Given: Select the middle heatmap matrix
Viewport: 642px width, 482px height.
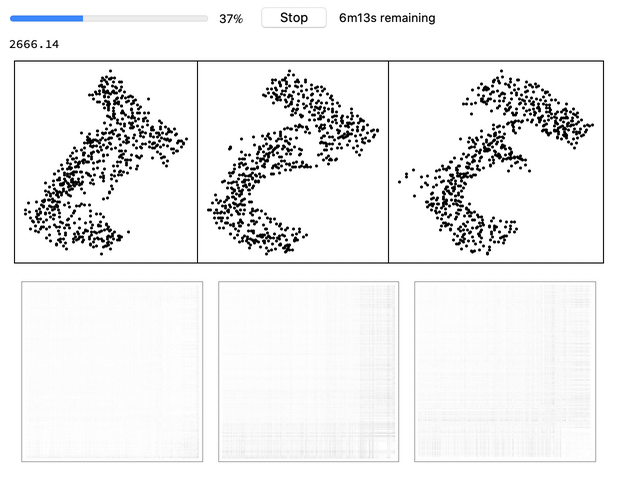Looking at the screenshot, I should (x=308, y=371).
